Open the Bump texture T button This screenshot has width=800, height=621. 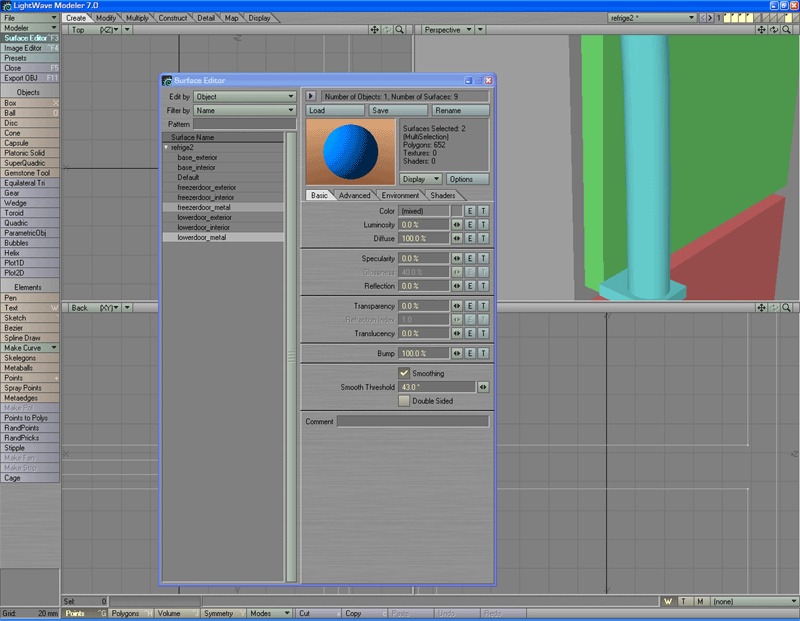[483, 353]
